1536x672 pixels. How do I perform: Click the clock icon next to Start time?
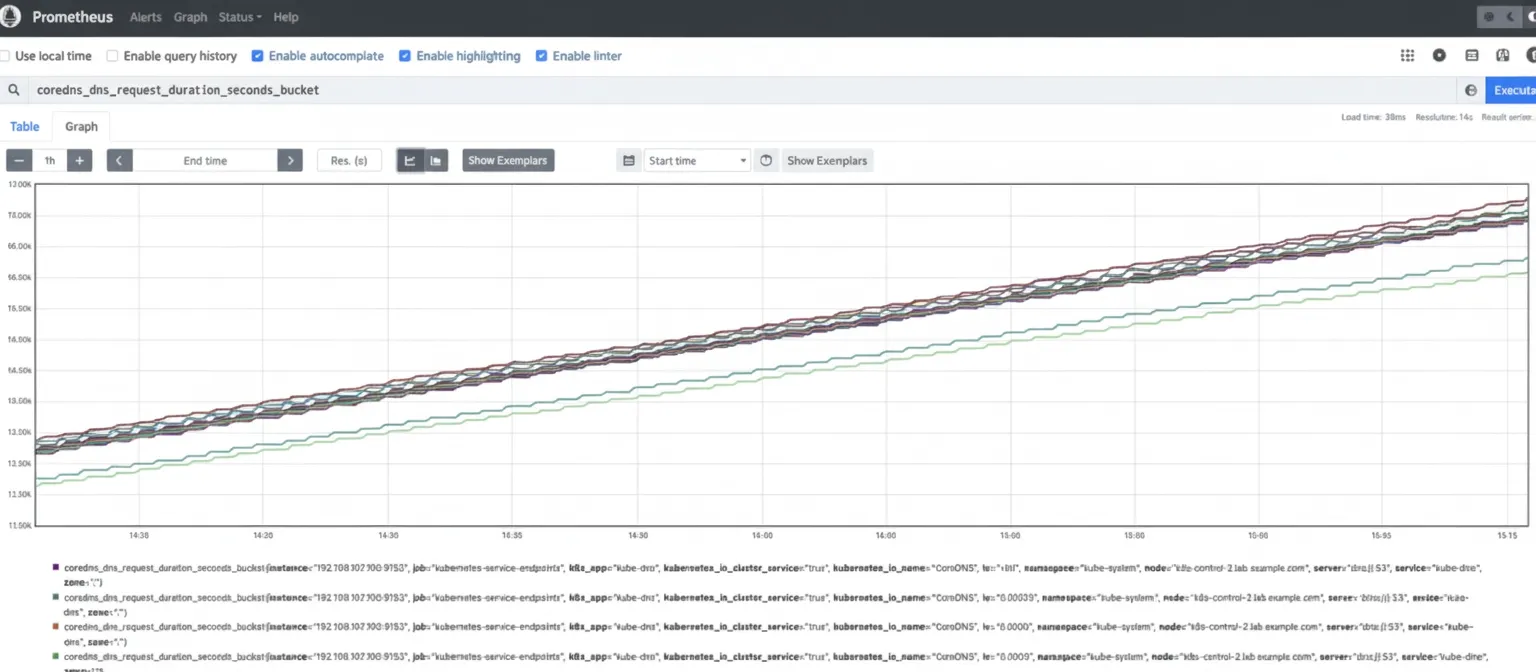pos(766,160)
